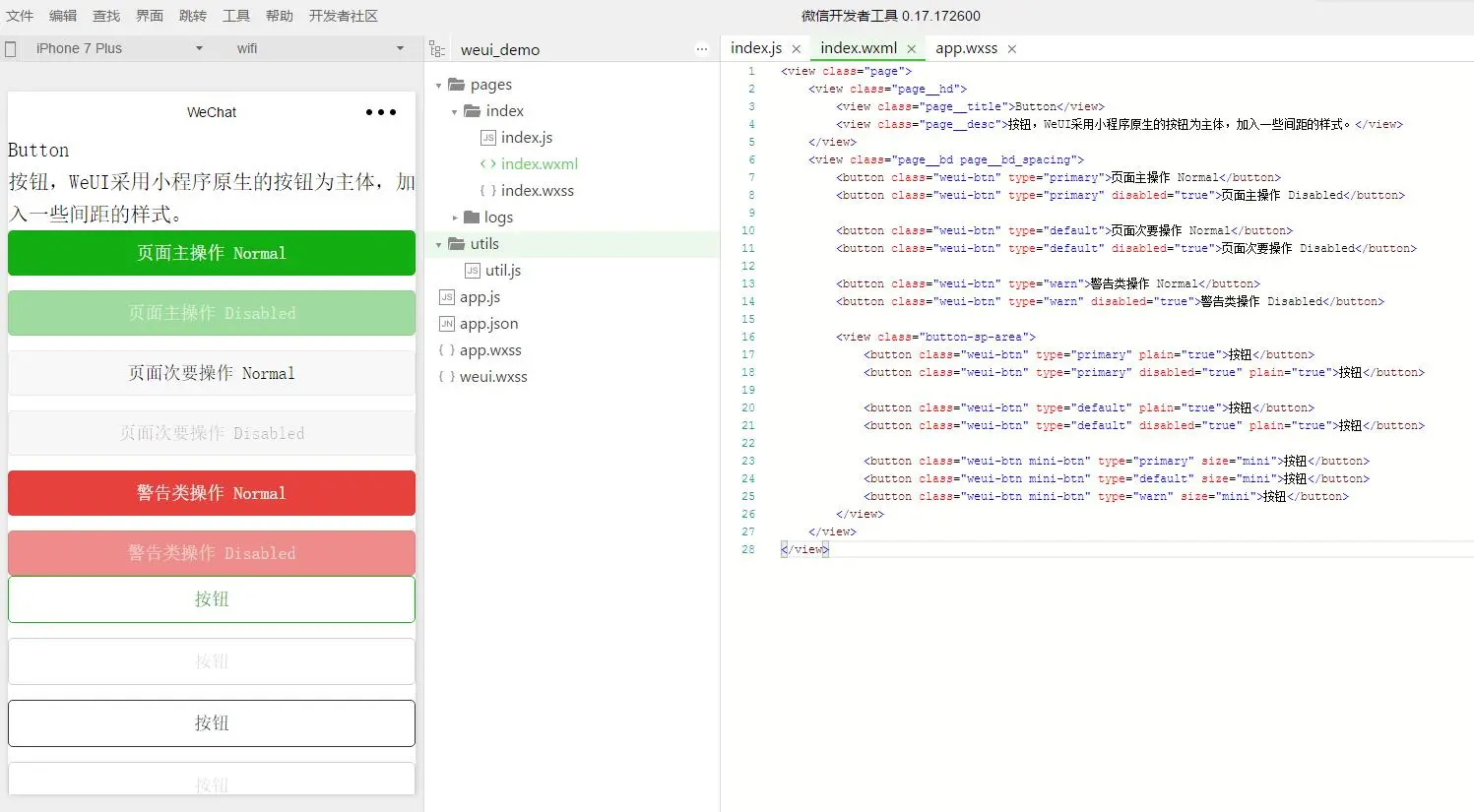This screenshot has height=812, width=1474.
Task: Open the 文件 menu
Action: pyautogui.click(x=20, y=16)
